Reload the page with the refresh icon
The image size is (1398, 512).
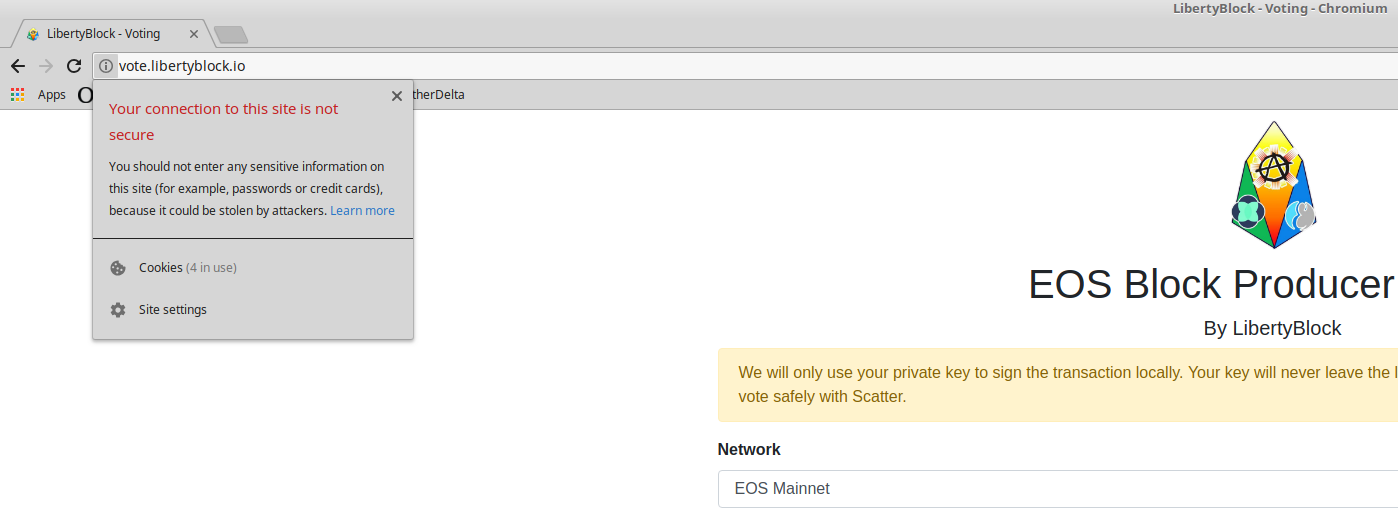tap(74, 66)
